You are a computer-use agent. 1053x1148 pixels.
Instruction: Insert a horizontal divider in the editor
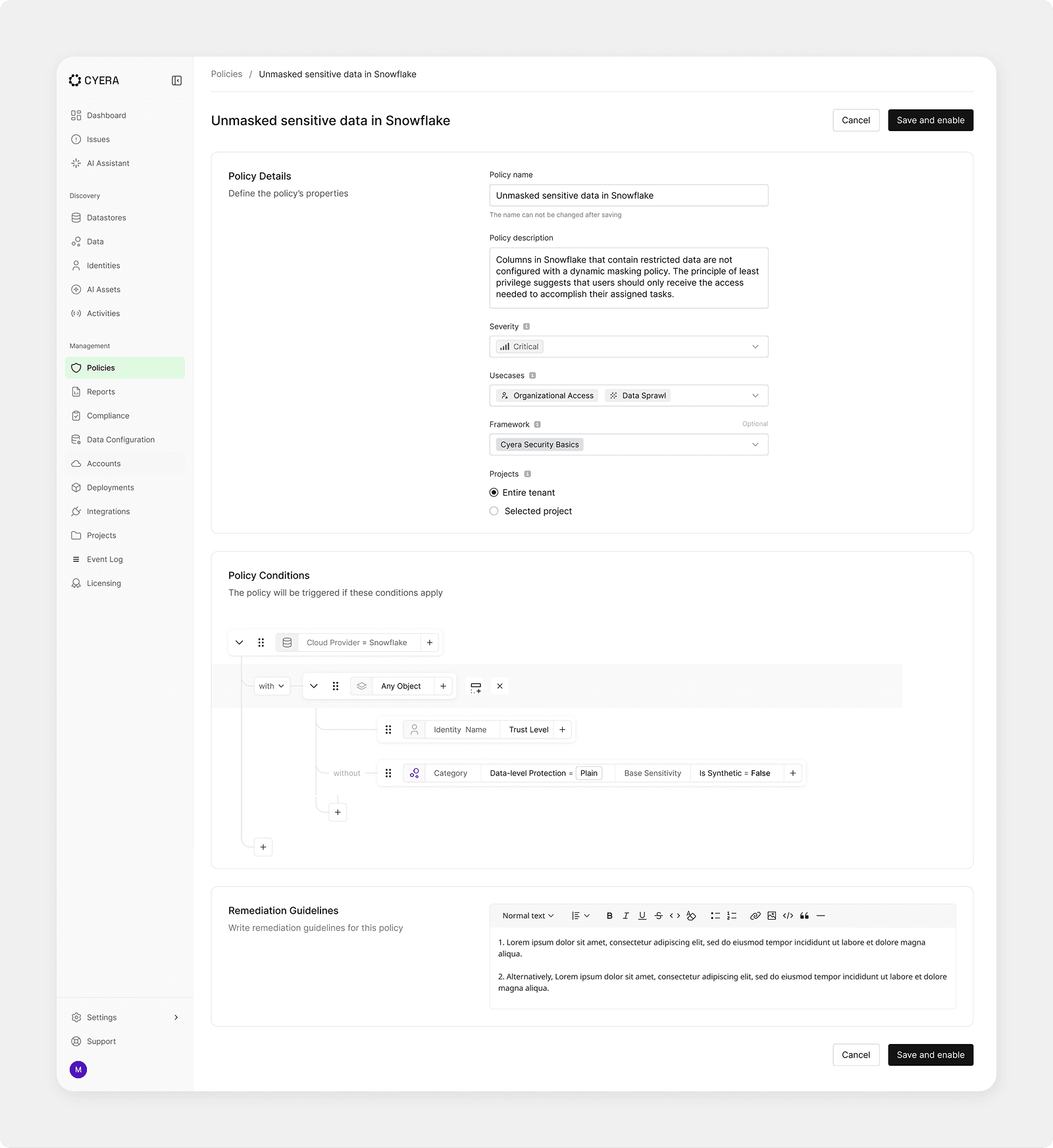pyautogui.click(x=821, y=916)
